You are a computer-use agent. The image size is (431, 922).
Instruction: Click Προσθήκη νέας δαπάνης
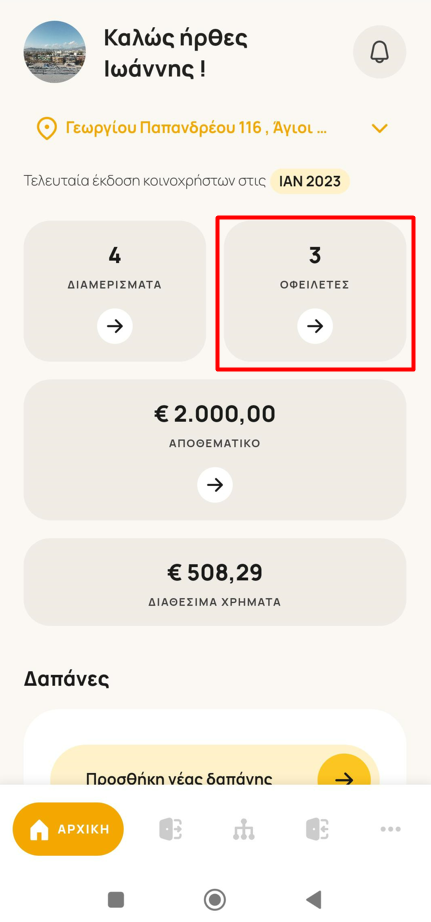pos(179,779)
